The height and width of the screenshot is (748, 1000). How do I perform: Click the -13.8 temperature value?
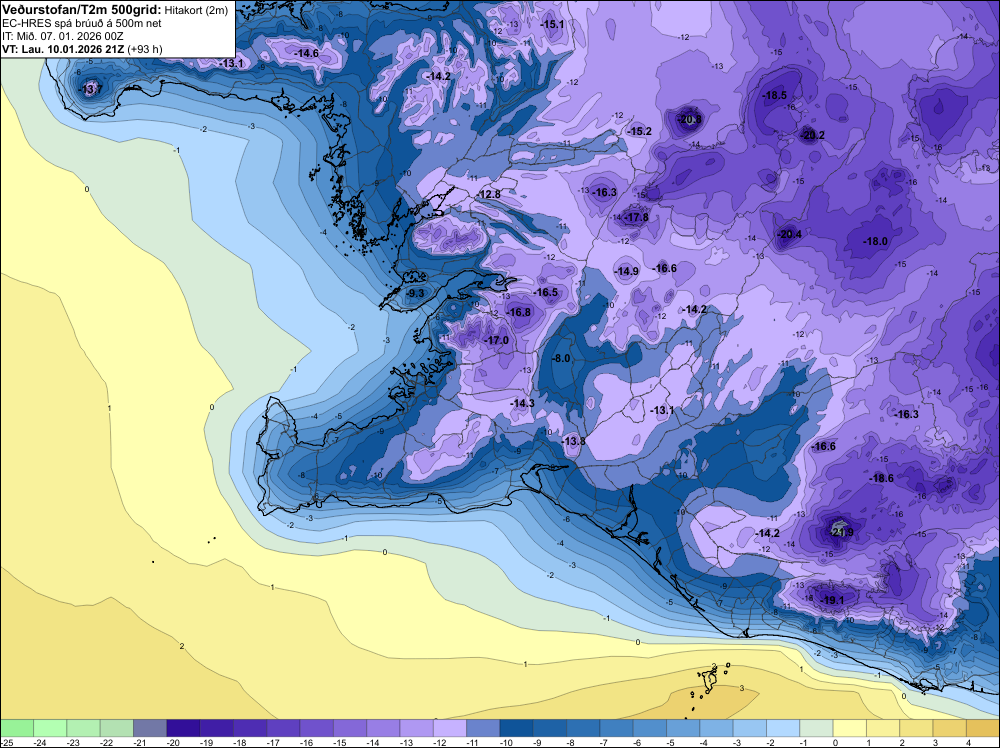point(573,441)
